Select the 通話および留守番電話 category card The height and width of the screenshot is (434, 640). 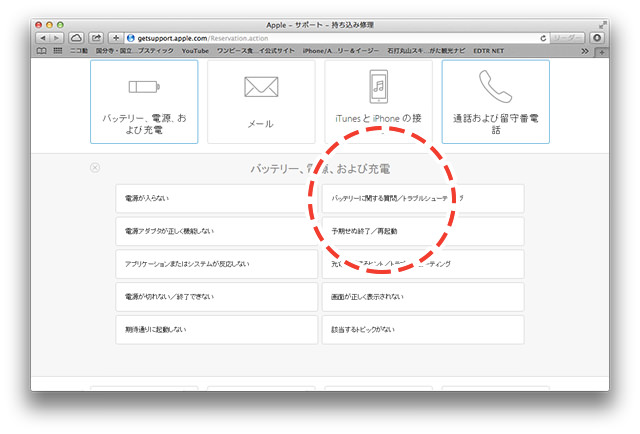coord(496,102)
